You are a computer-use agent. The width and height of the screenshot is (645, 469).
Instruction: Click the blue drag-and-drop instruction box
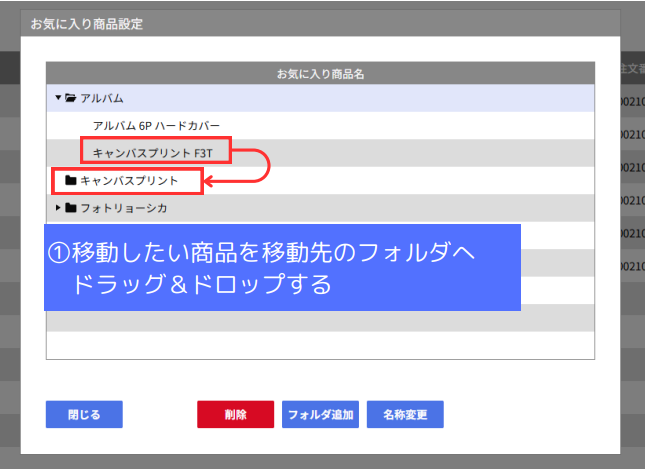(283, 267)
